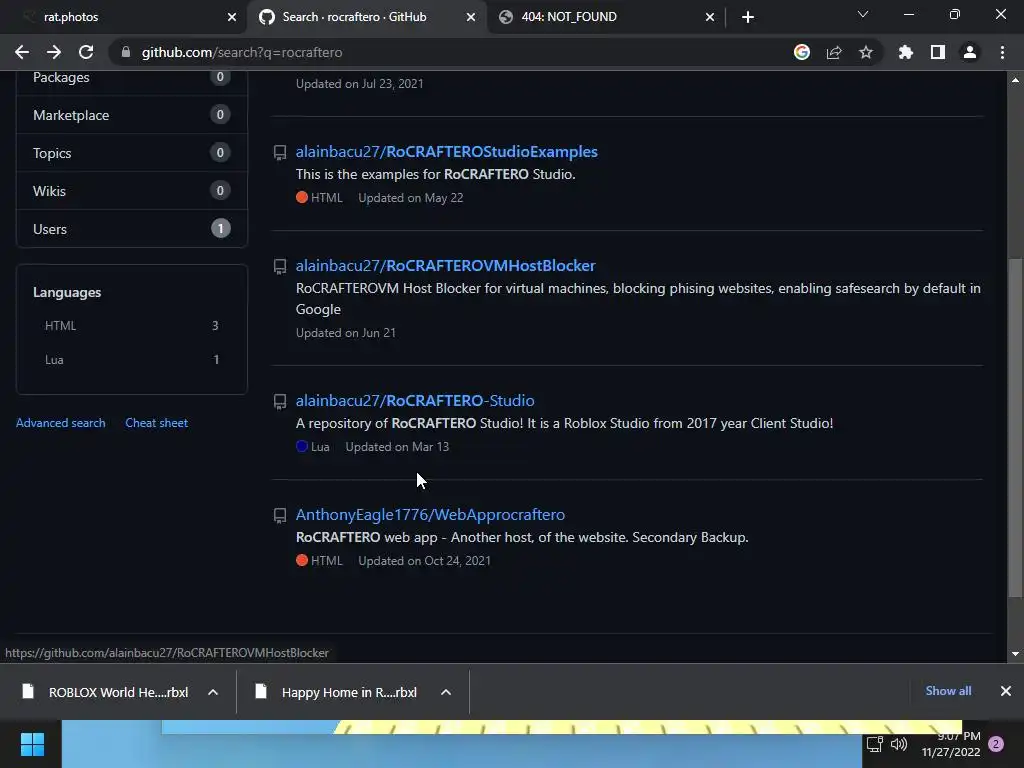Open the Chrome three-dot menu

point(1002,52)
